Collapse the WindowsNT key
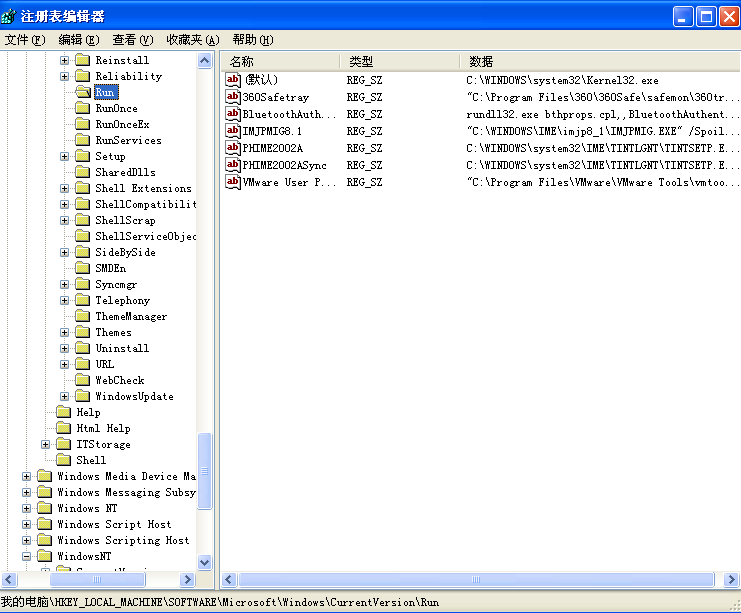Viewport: 741px width, 613px height. [x=26, y=556]
